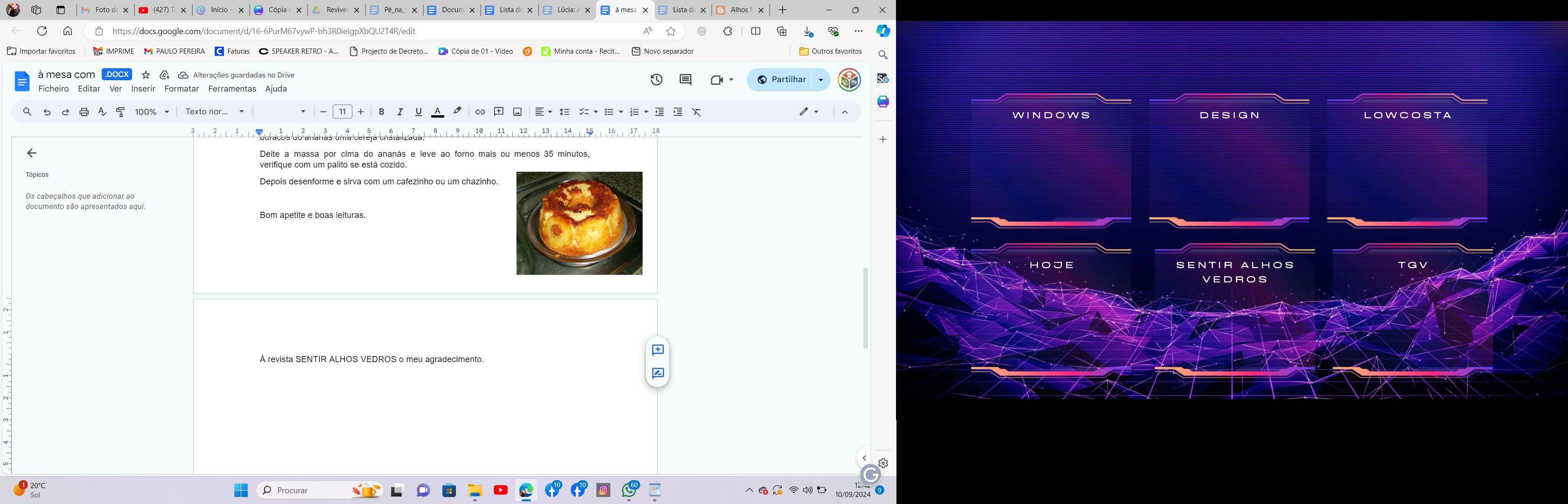Click the print icon in toolbar
Screen dimensions: 1568x504
(84, 112)
